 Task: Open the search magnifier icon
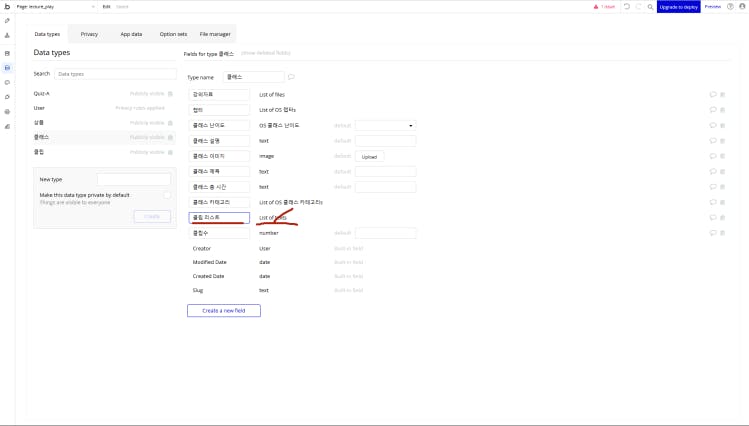click(650, 7)
